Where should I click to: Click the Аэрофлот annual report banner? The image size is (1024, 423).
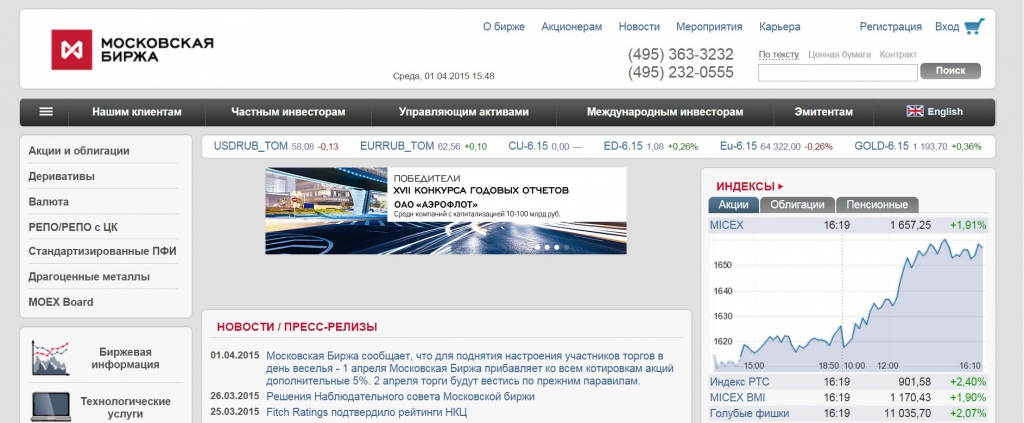tap(445, 211)
